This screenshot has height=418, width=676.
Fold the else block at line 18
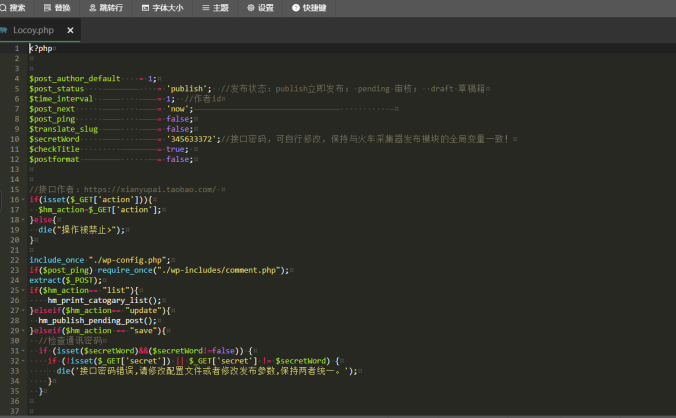[x=25, y=219]
